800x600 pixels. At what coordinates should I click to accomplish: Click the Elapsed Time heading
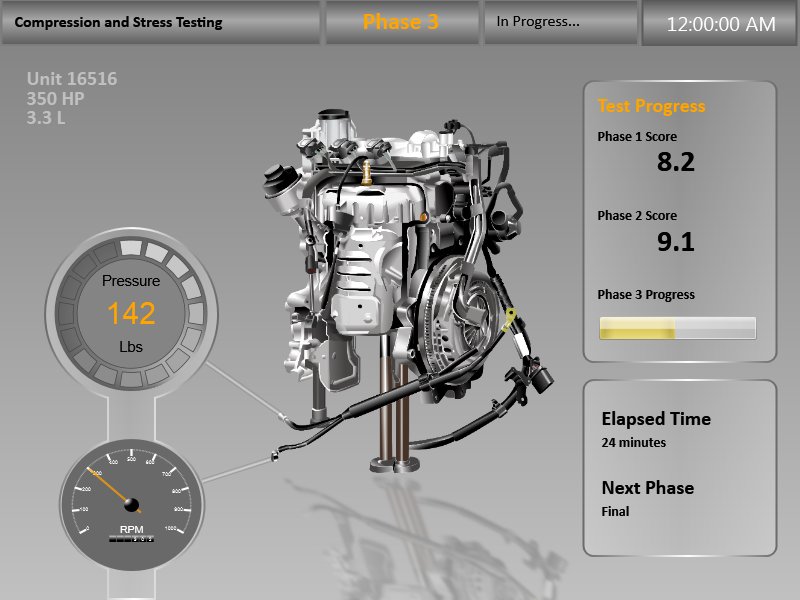tap(656, 419)
